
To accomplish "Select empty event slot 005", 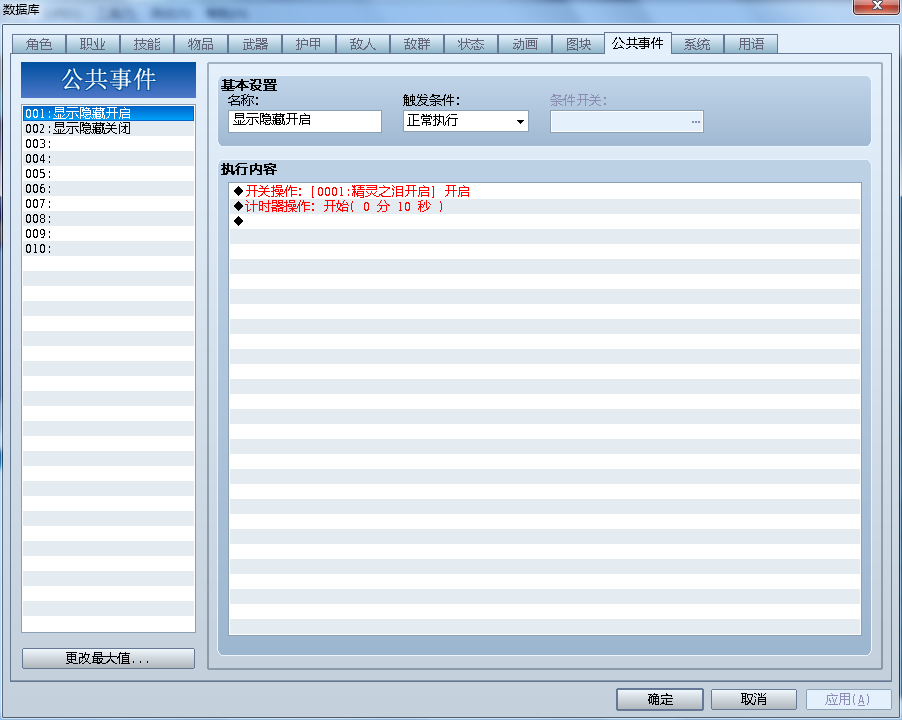I will click(x=108, y=173).
